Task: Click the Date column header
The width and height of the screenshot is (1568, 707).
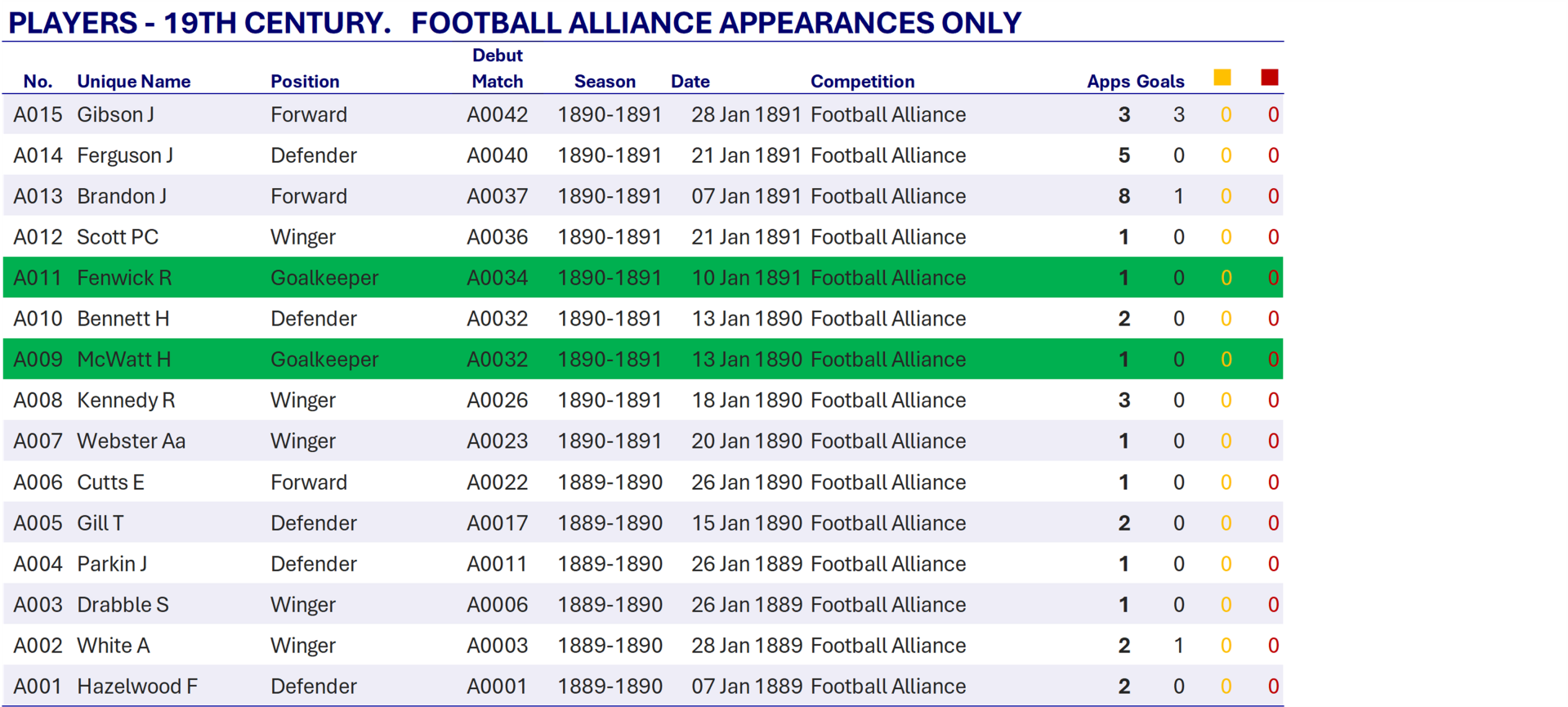Action: point(690,82)
